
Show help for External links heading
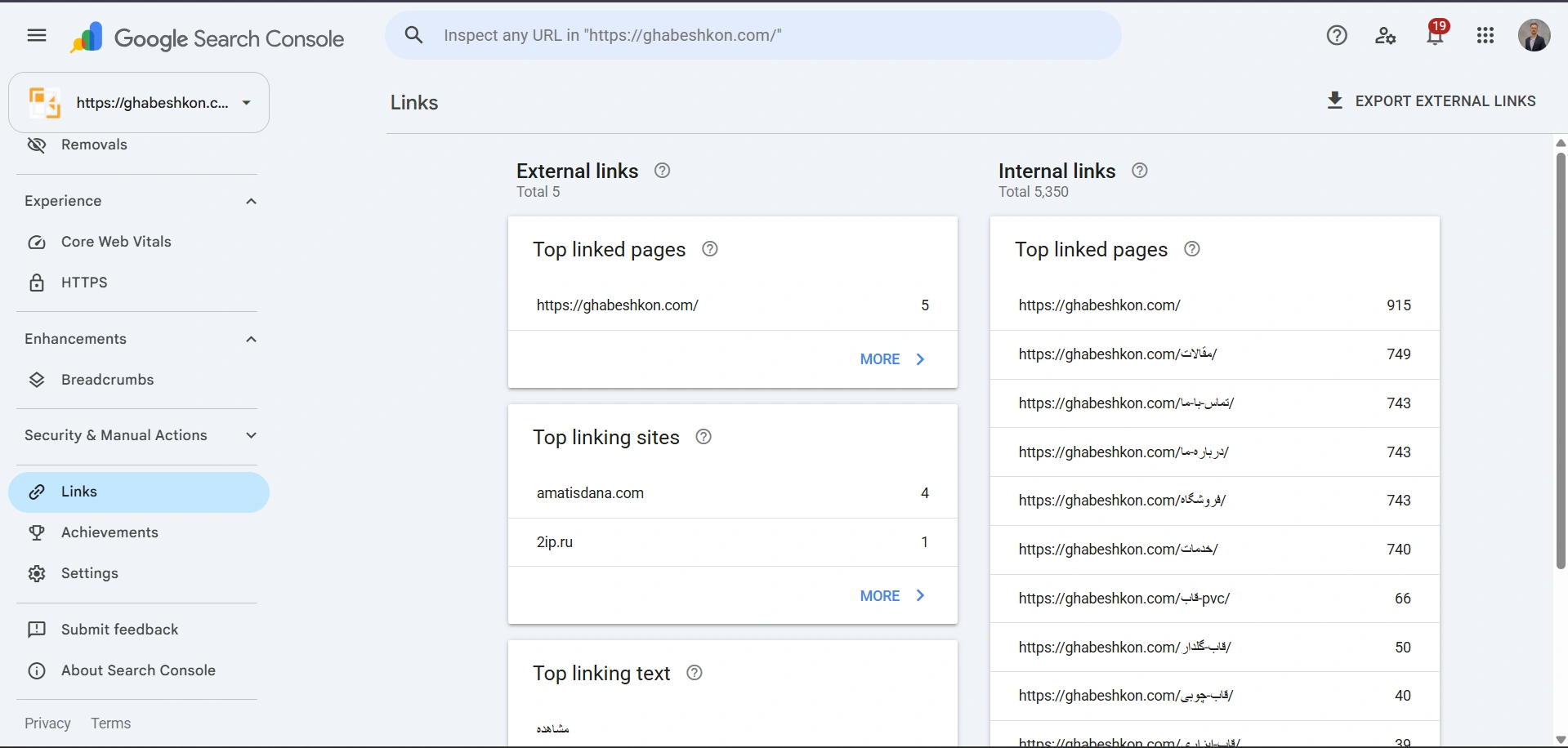[663, 171]
